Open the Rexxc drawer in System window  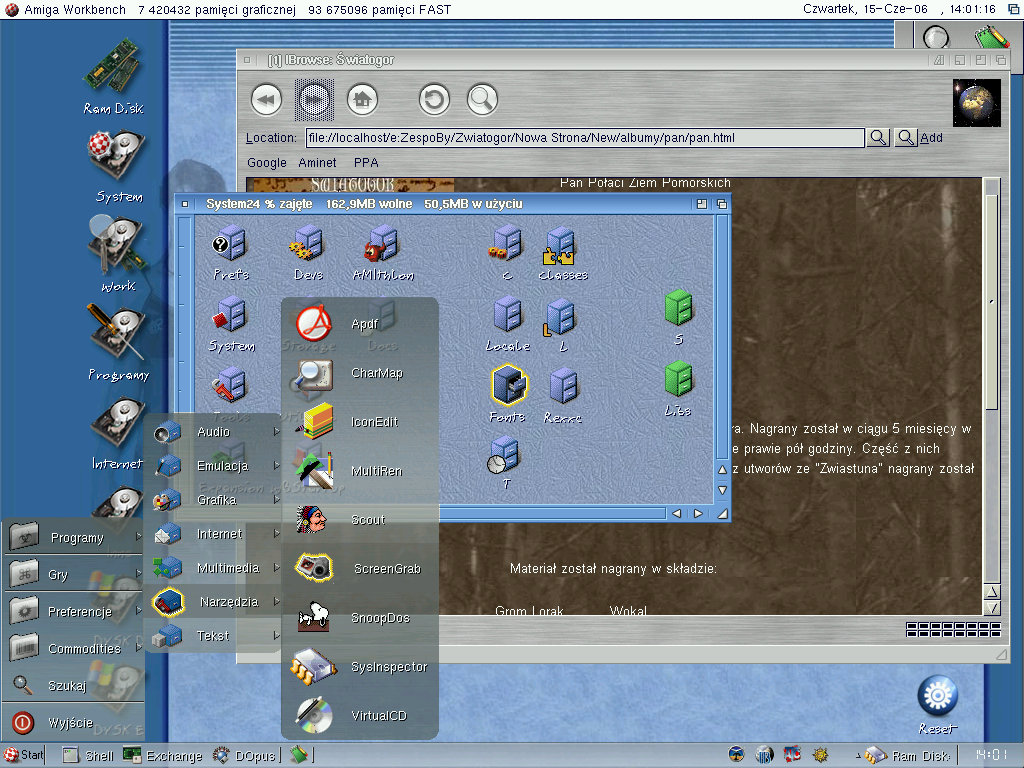click(x=562, y=395)
